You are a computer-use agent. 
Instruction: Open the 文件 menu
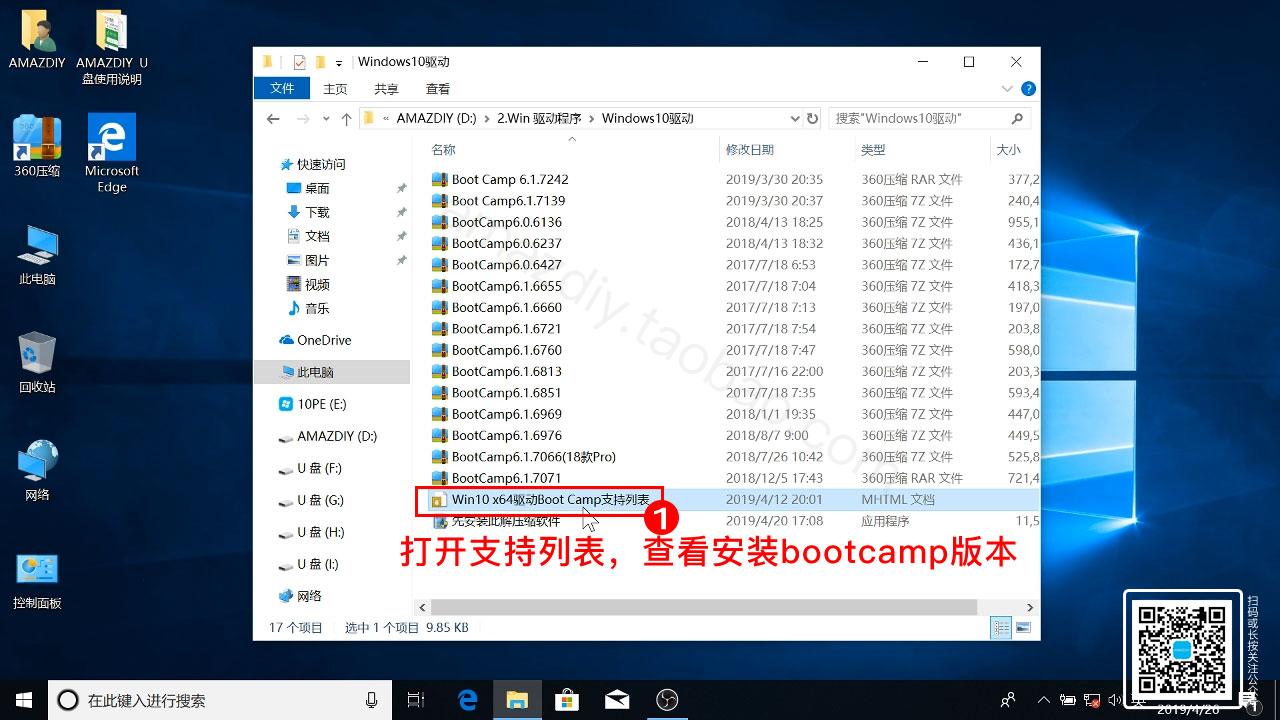[281, 88]
